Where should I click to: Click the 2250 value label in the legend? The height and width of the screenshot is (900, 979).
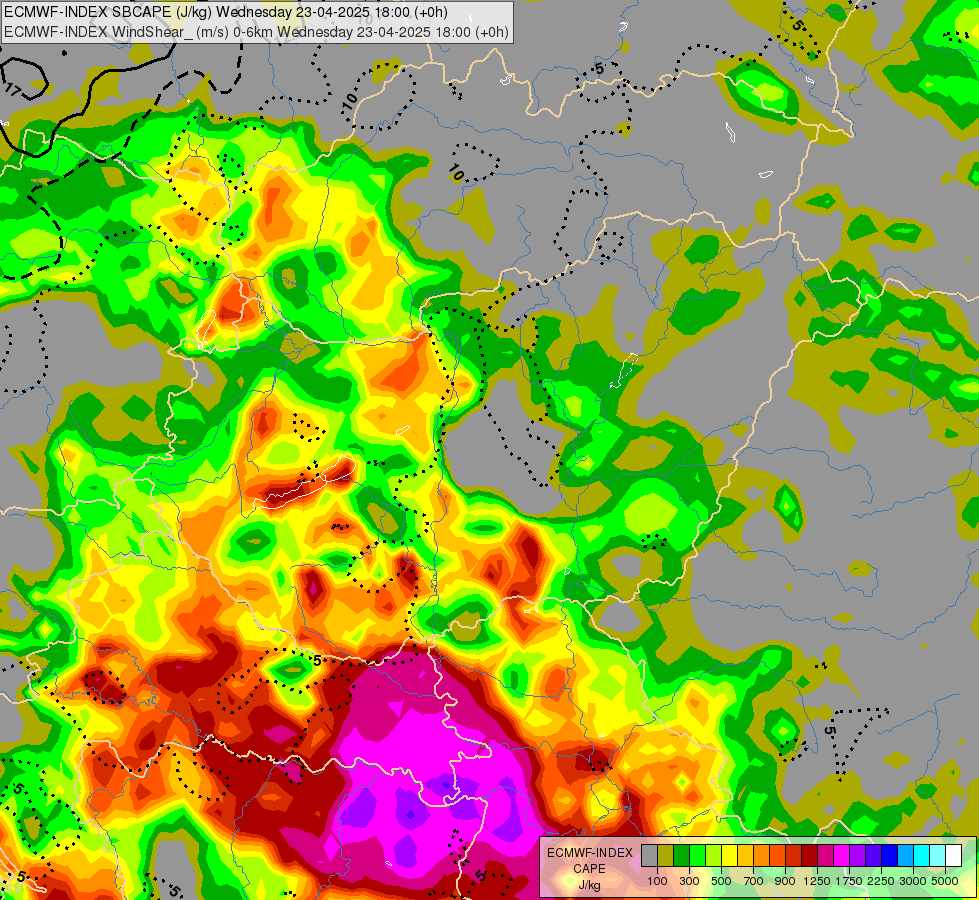881,881
